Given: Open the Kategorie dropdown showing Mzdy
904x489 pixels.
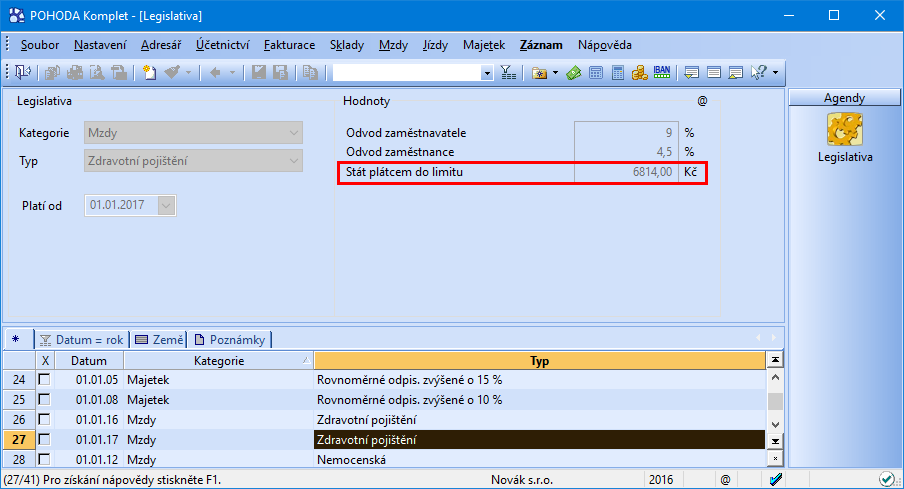Looking at the screenshot, I should click(x=293, y=133).
